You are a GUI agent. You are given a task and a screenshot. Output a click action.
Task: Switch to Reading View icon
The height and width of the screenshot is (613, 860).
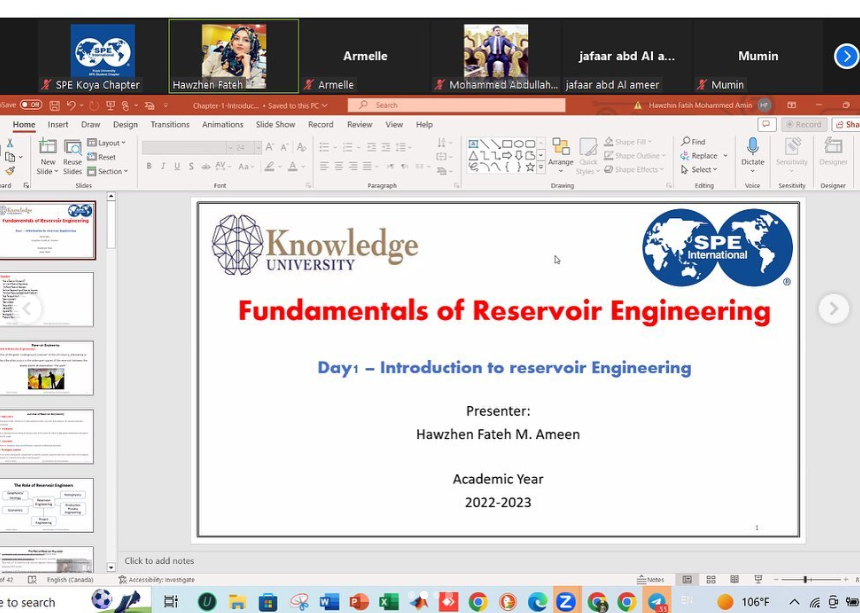pyautogui.click(x=734, y=580)
